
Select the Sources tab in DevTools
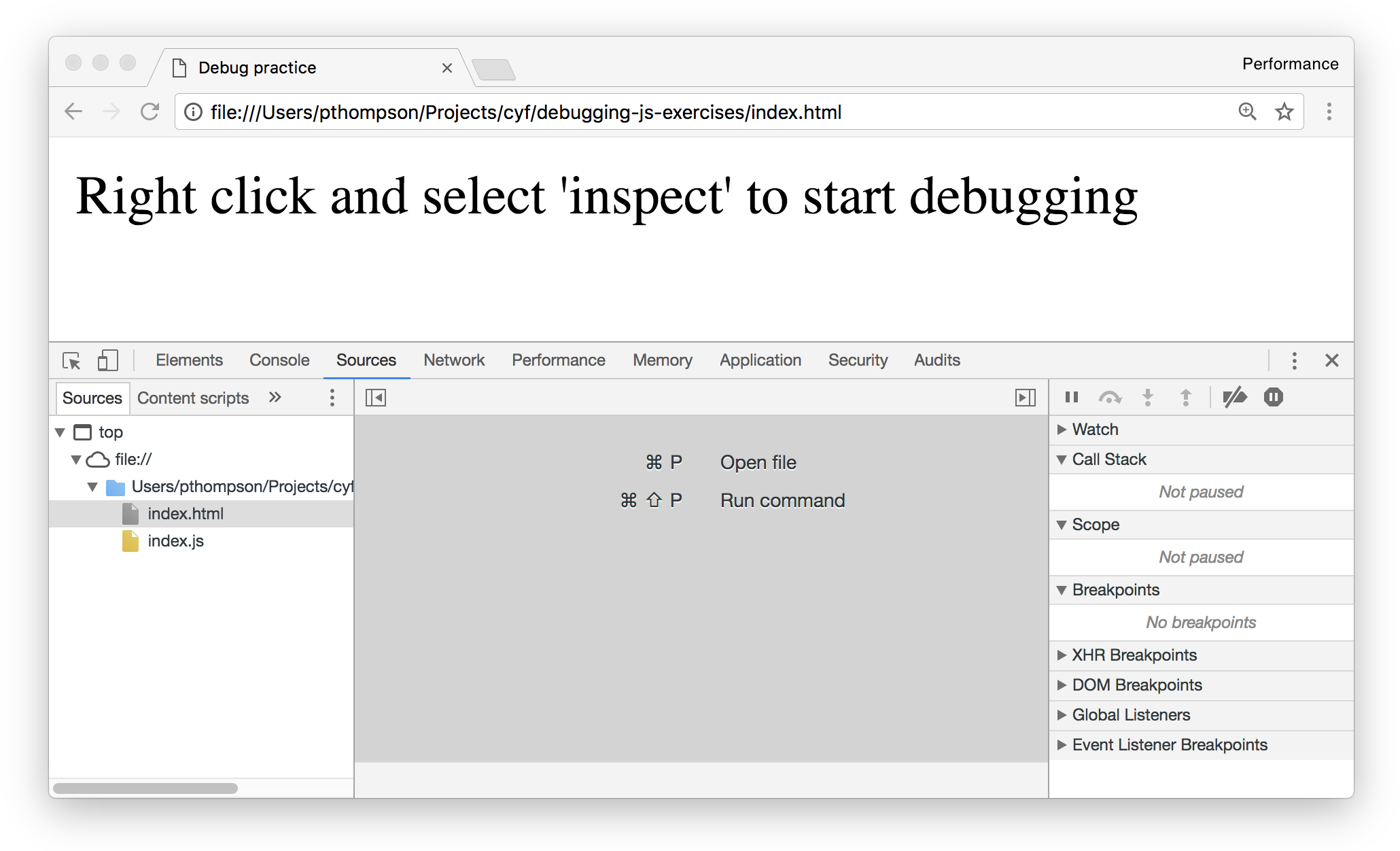tap(365, 359)
